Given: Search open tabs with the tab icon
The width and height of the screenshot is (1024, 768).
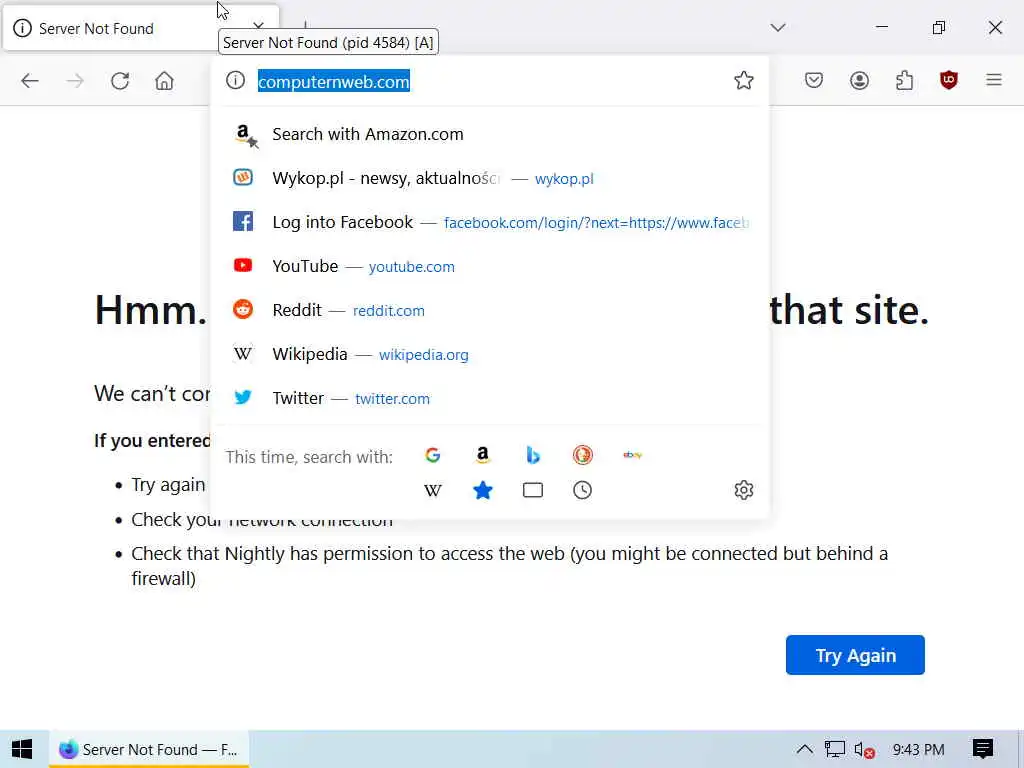Looking at the screenshot, I should tap(533, 490).
